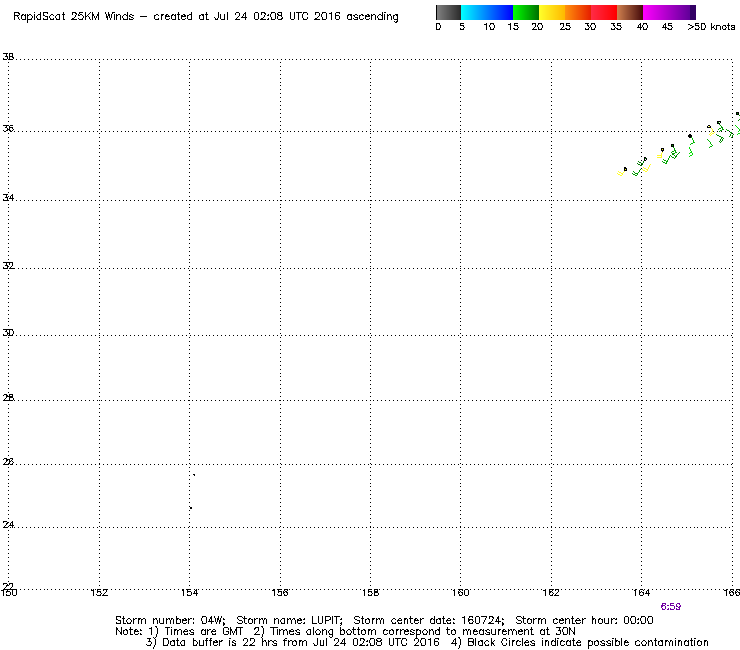
Task: Click the "35" color scale label
Action: tap(616, 27)
